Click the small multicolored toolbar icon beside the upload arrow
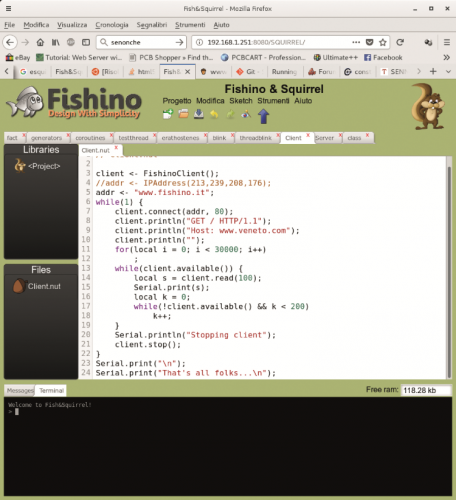The height and width of the screenshot is (500, 456). point(246,114)
